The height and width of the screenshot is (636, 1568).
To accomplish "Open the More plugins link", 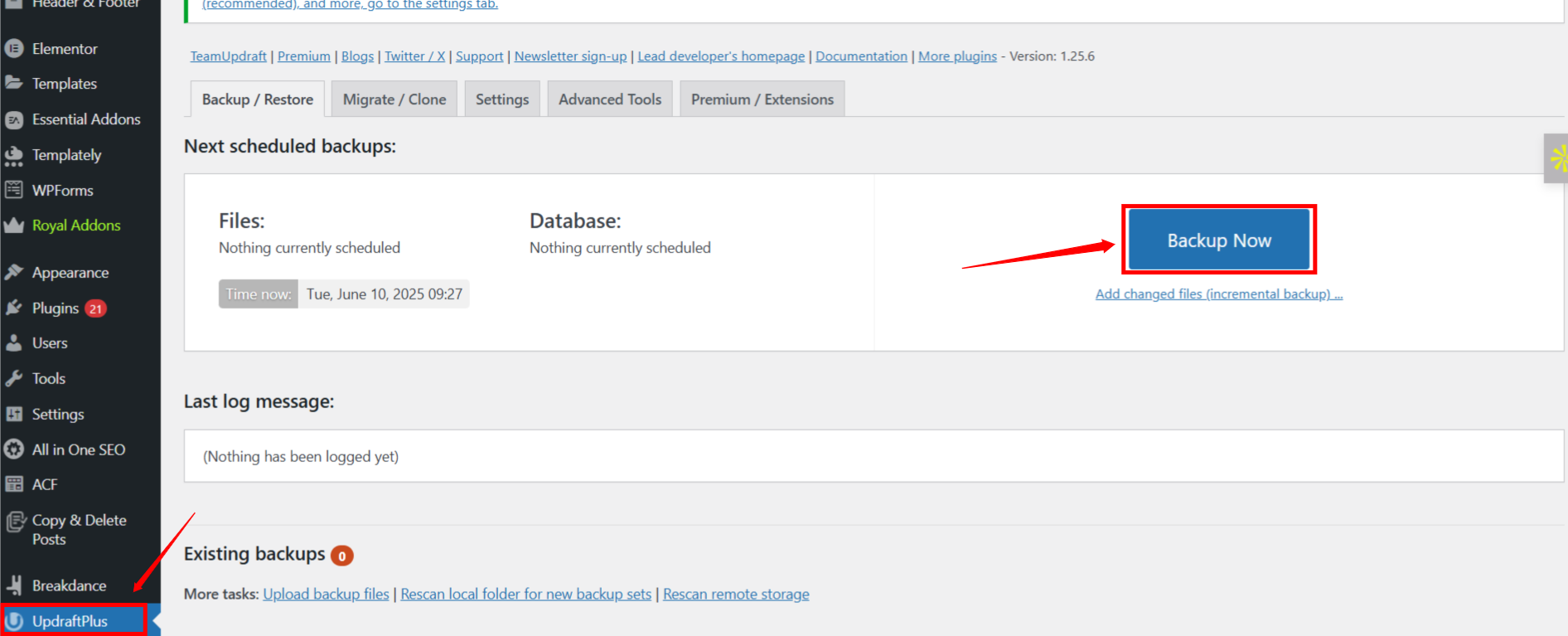I will click(x=957, y=56).
